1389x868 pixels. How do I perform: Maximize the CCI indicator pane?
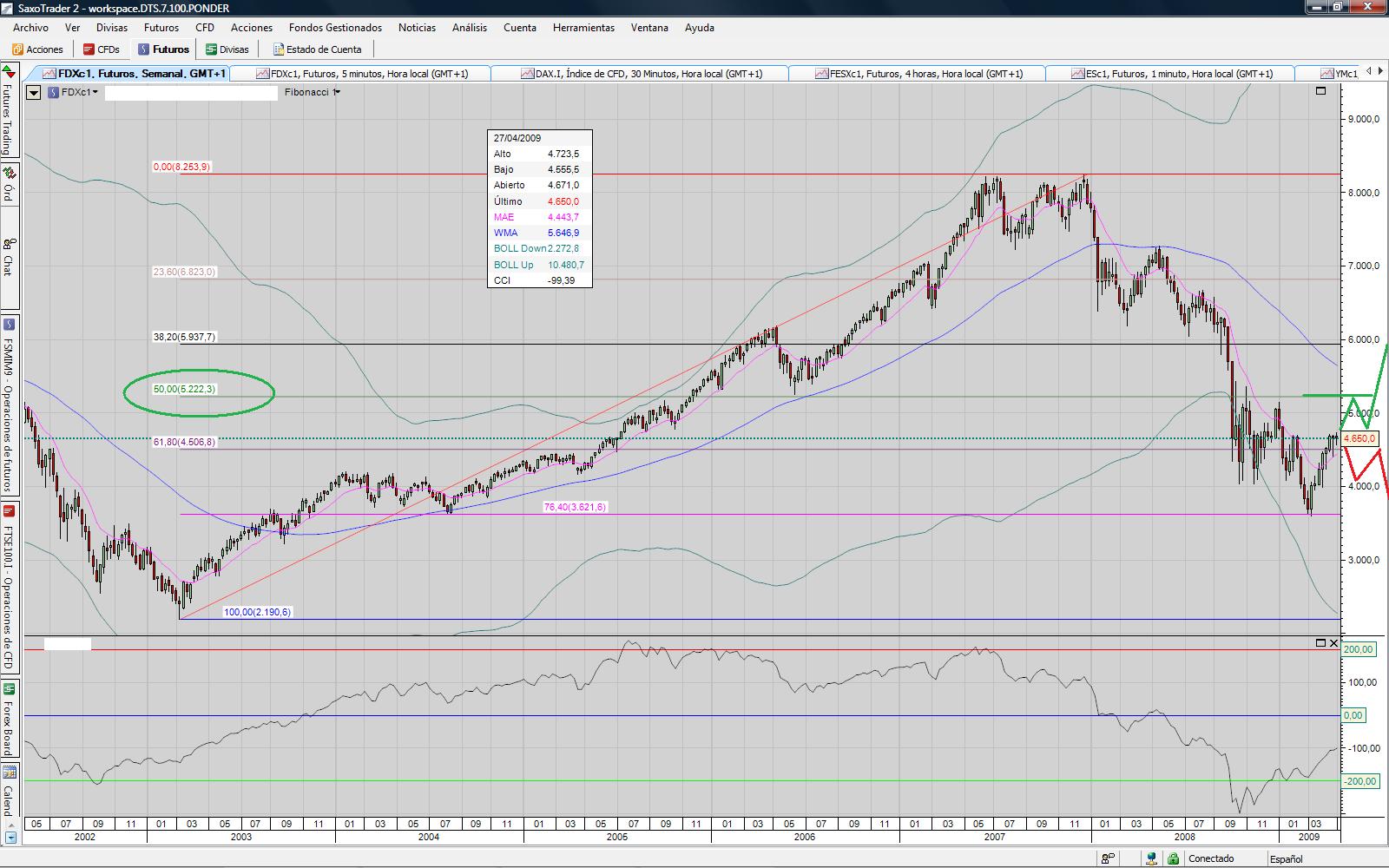pyautogui.click(x=1321, y=643)
